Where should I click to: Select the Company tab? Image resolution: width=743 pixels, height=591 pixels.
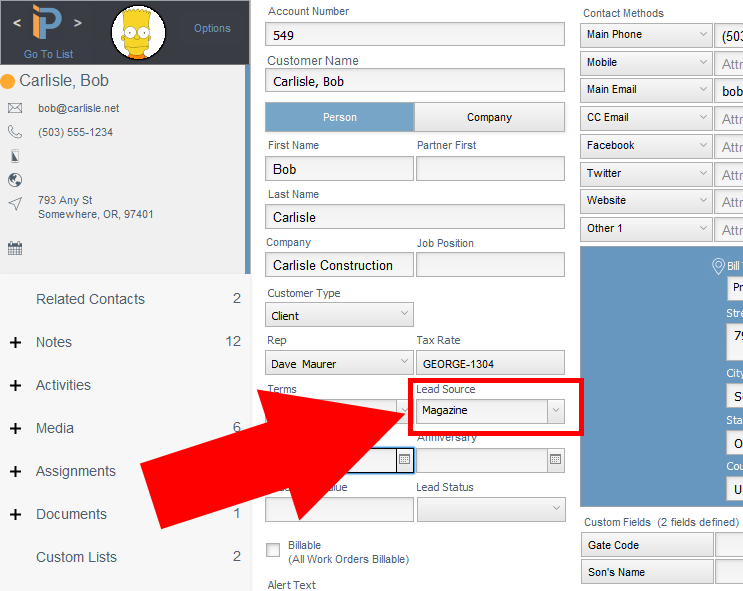(489, 117)
